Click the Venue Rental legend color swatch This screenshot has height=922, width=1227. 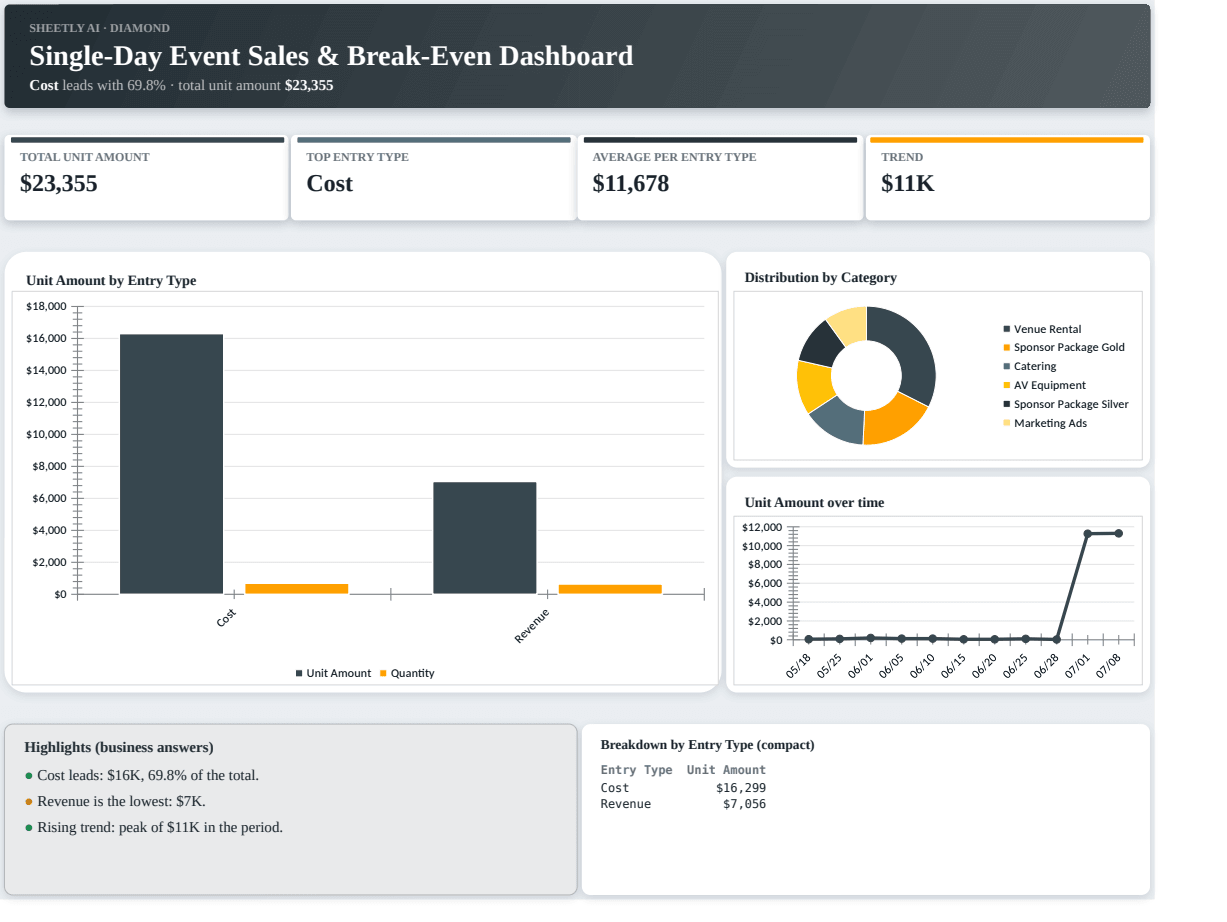tap(1007, 329)
